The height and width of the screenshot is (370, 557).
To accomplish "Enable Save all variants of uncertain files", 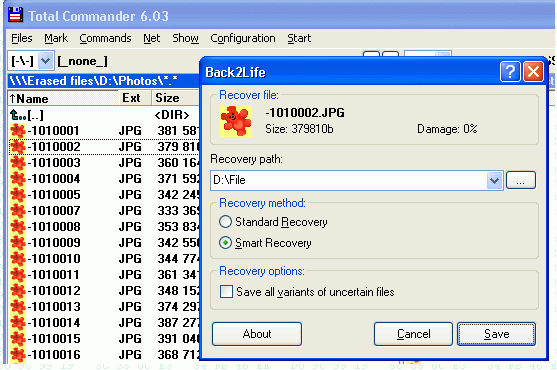I will point(226,292).
